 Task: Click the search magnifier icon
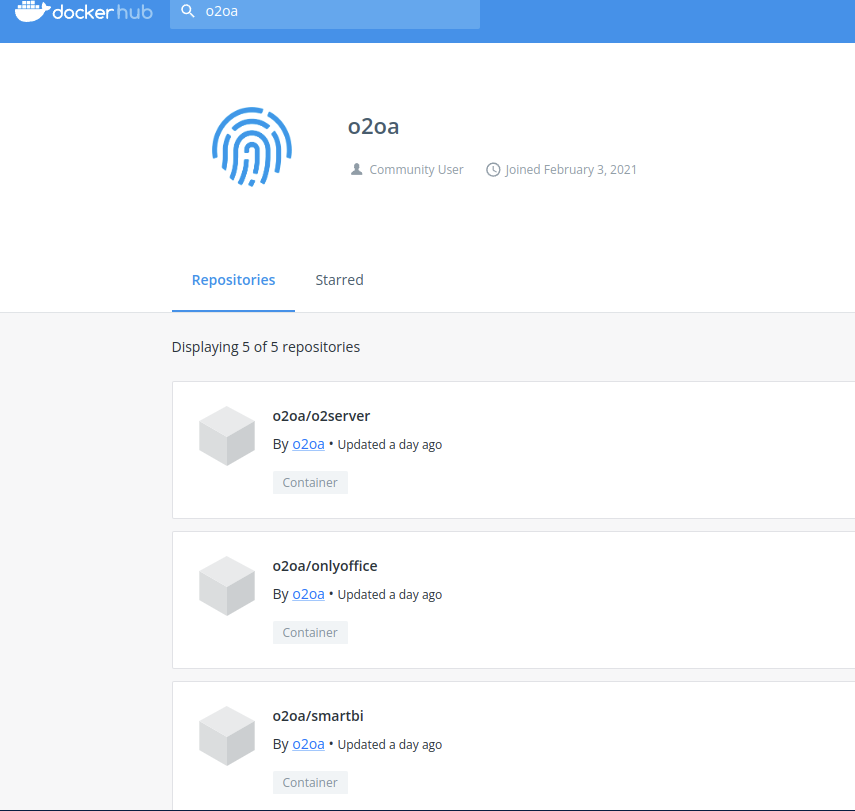[x=188, y=11]
